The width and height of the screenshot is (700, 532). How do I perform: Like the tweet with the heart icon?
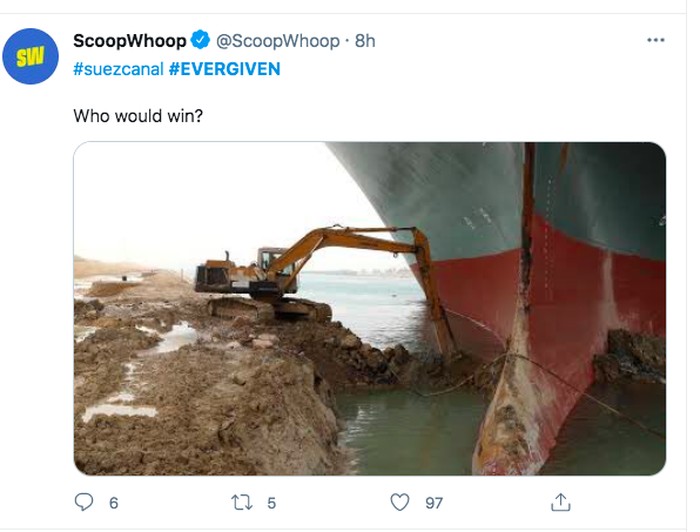coord(400,502)
